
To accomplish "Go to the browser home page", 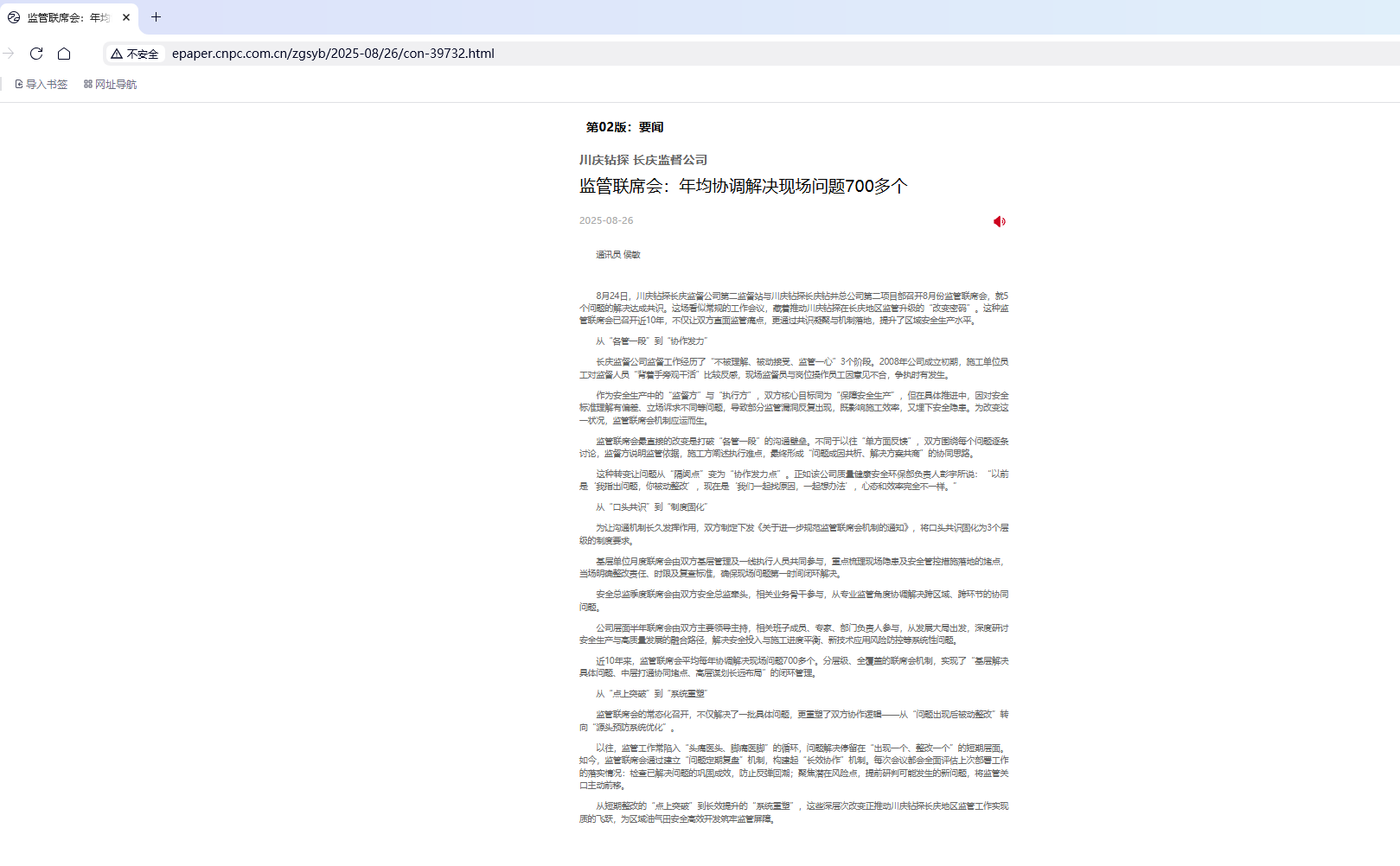I will [x=64, y=54].
